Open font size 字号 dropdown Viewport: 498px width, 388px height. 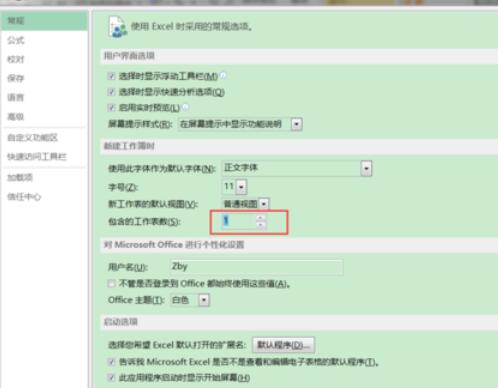pos(241,186)
